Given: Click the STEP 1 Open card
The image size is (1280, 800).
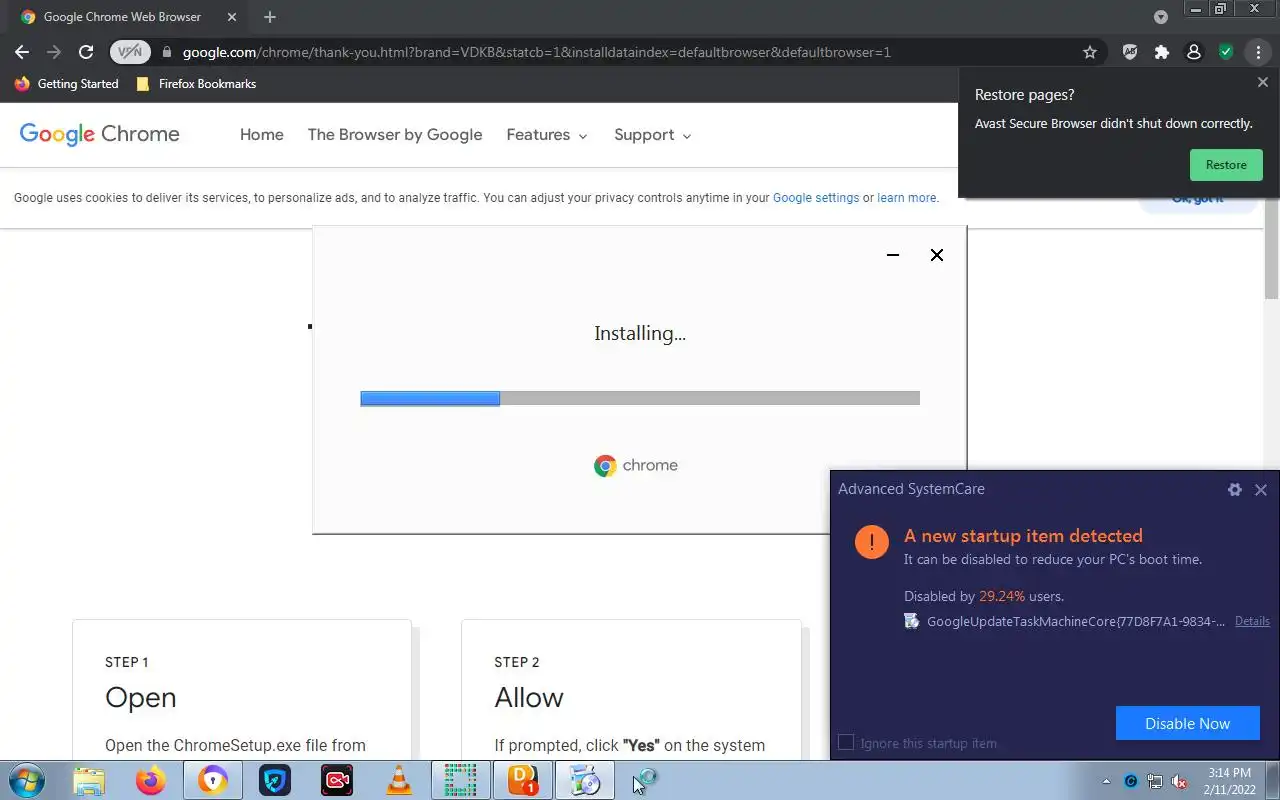Looking at the screenshot, I should (242, 690).
